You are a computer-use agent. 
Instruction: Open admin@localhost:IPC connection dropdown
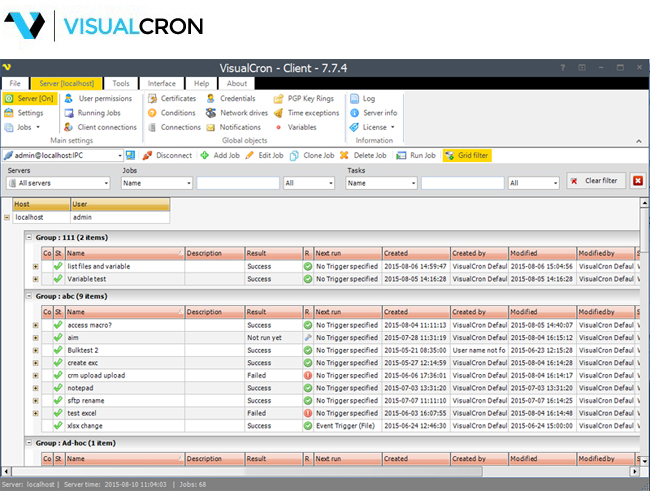pyautogui.click(x=120, y=156)
